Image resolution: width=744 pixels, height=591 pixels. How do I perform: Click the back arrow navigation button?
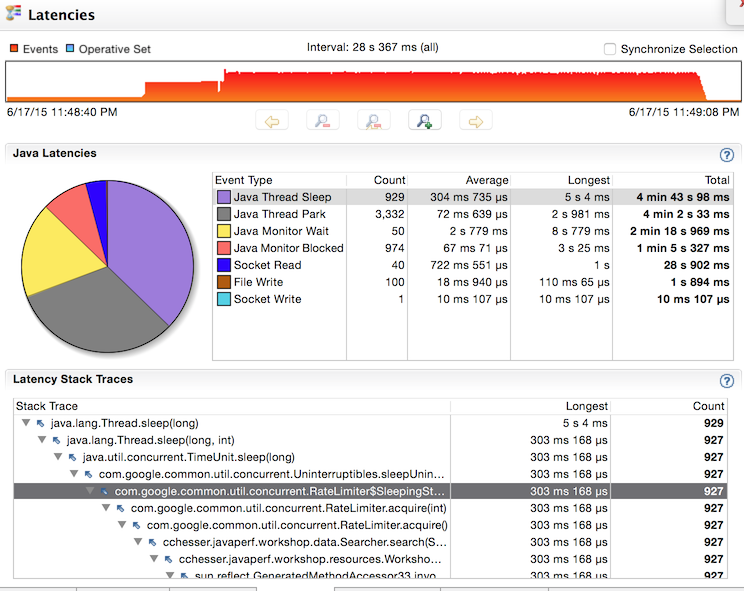pos(272,121)
